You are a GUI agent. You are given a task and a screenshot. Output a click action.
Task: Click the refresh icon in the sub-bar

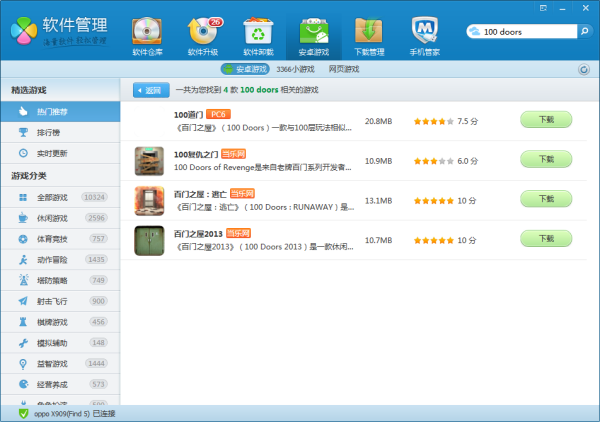pyautogui.click(x=584, y=70)
